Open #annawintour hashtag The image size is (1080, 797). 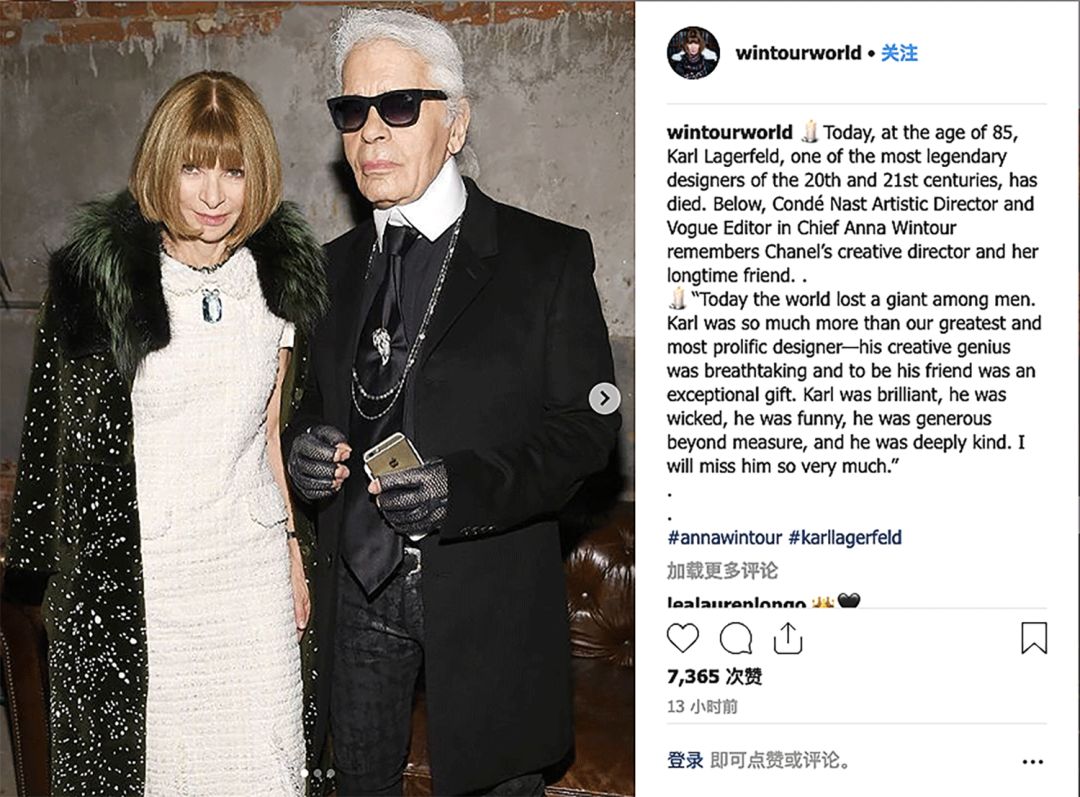[725, 537]
